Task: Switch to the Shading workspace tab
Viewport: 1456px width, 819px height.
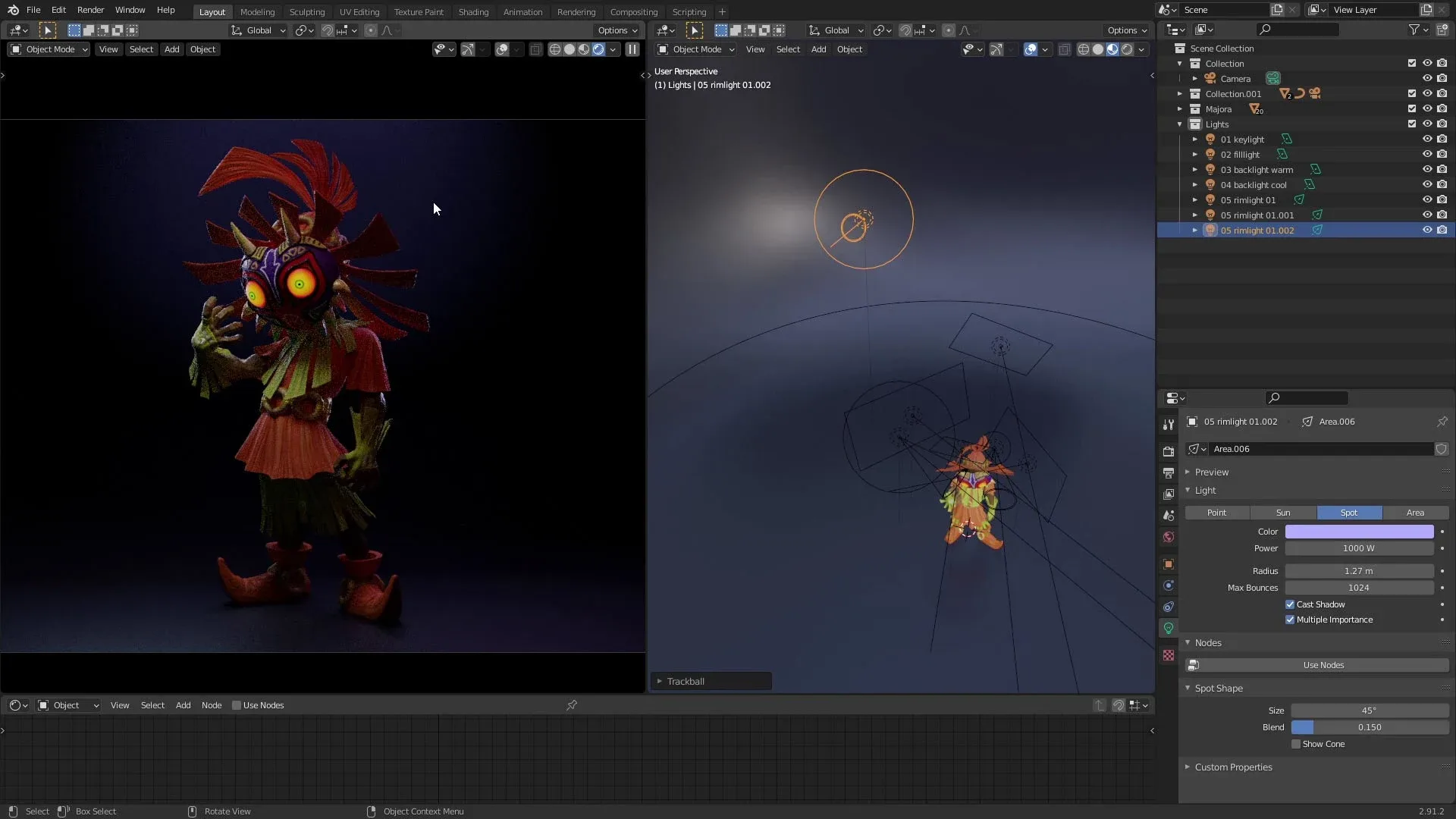Action: tap(473, 11)
